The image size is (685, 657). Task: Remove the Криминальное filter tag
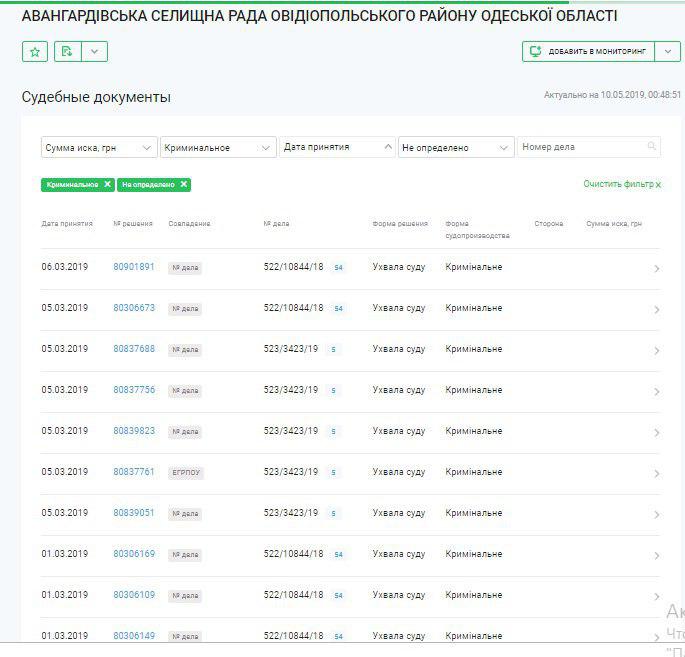click(107, 185)
